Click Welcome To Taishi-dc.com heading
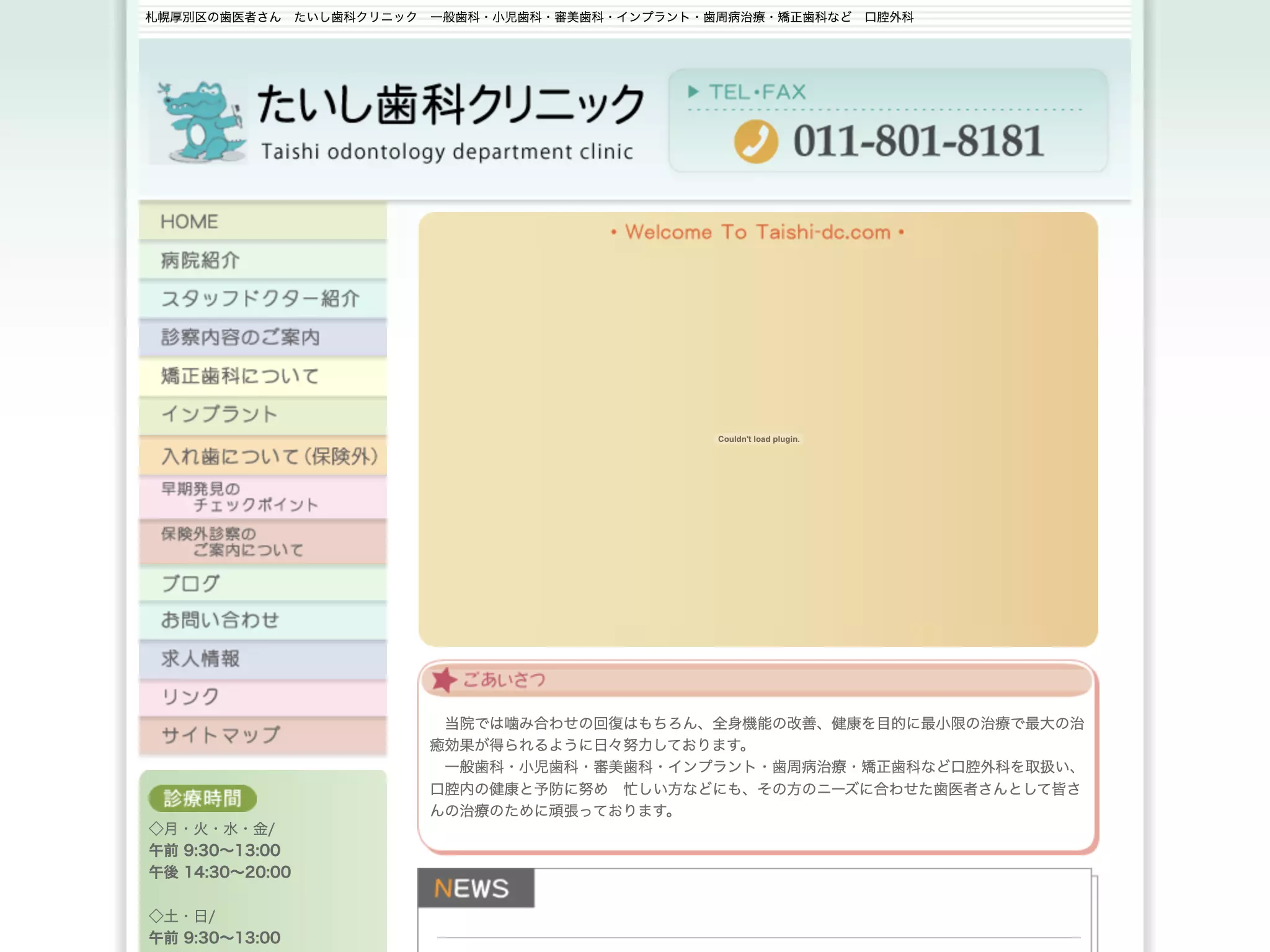 coord(757,232)
